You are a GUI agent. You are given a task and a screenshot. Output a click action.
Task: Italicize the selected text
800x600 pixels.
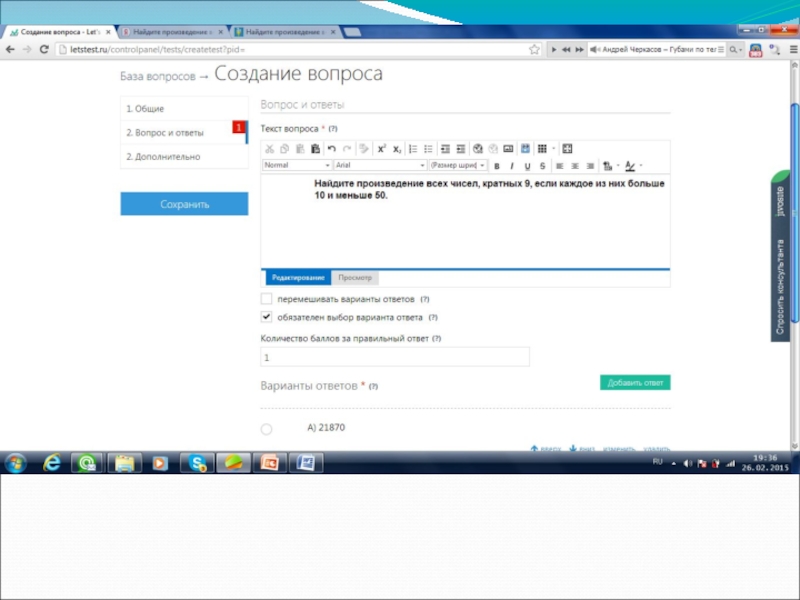pyautogui.click(x=512, y=166)
